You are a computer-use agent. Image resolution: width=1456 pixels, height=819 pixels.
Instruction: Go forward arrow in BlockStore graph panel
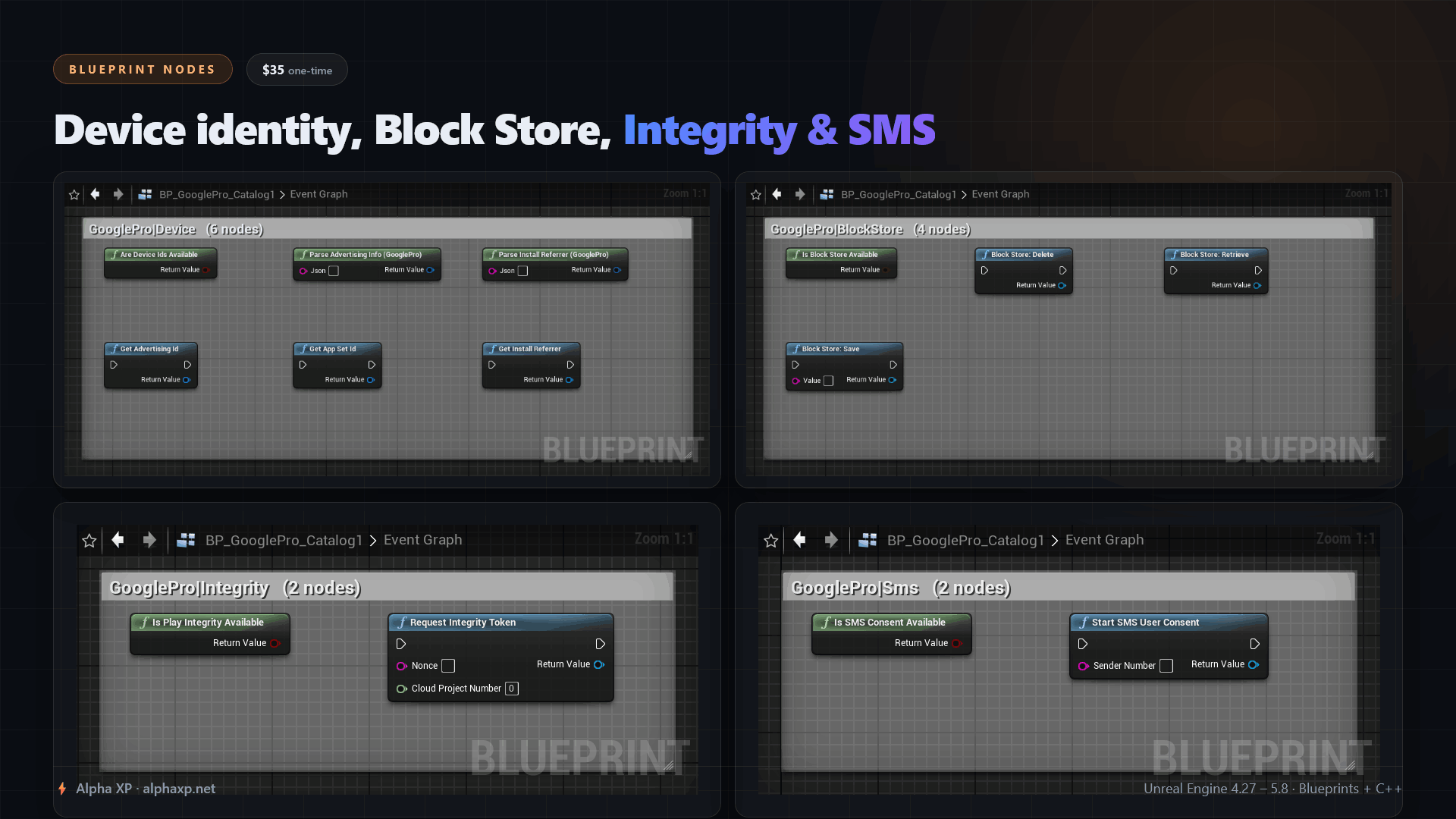pos(799,194)
